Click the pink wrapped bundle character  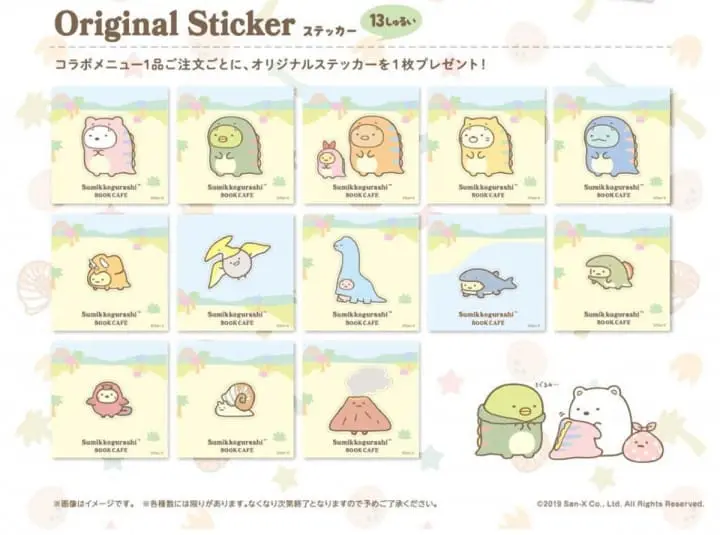click(640, 440)
